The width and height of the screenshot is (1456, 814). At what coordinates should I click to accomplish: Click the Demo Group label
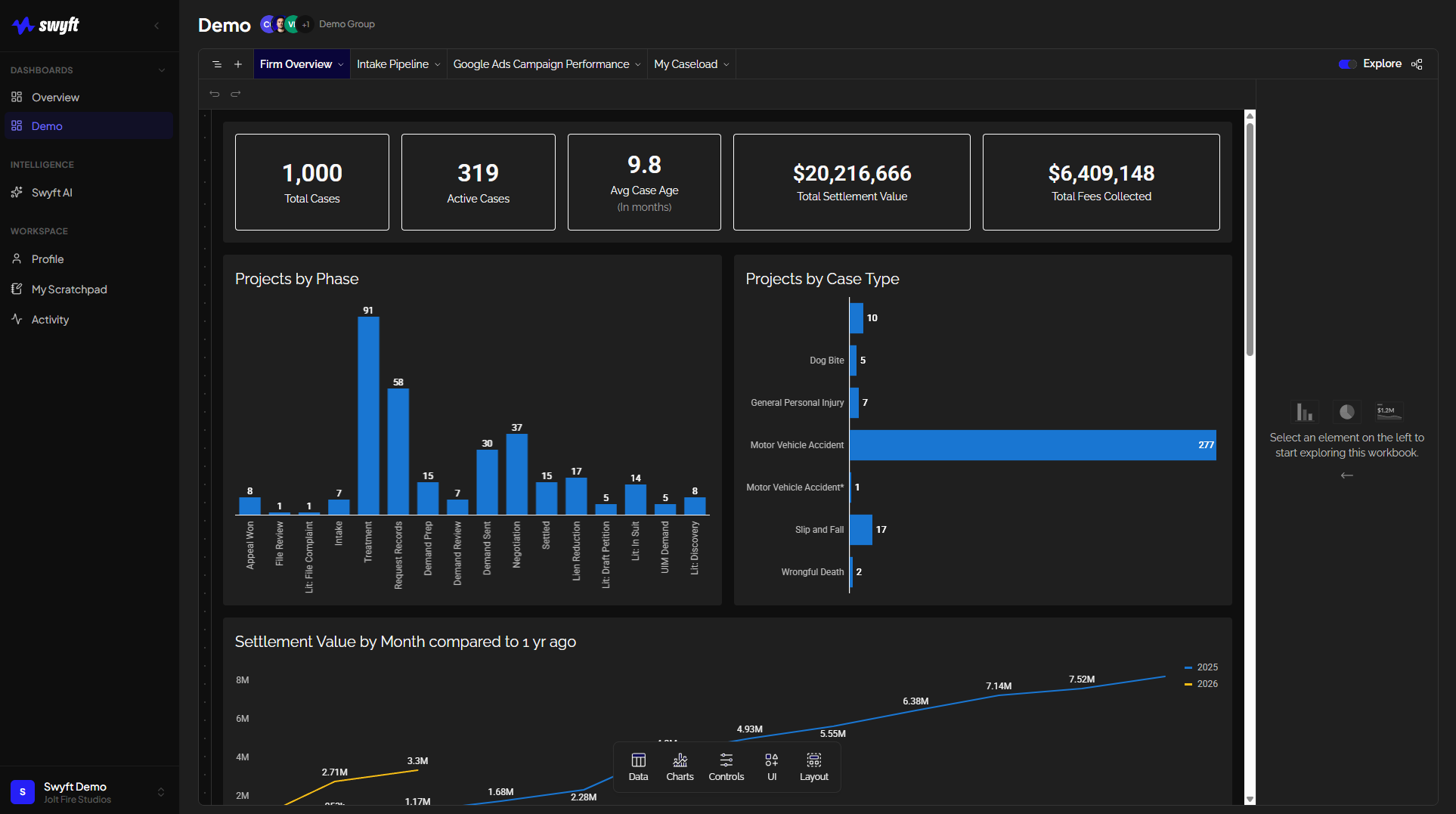click(347, 24)
